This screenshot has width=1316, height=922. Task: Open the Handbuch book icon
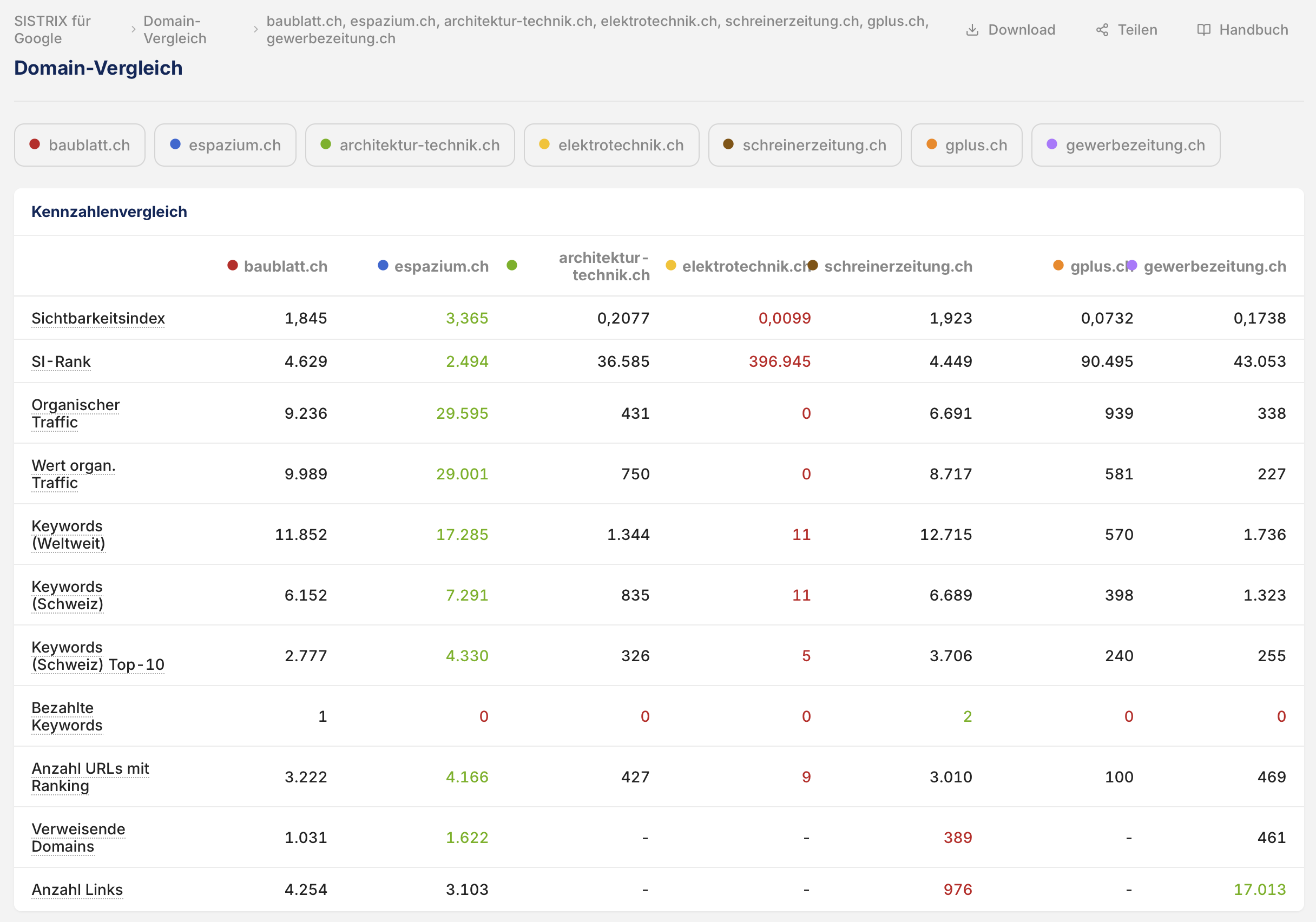click(x=1203, y=30)
